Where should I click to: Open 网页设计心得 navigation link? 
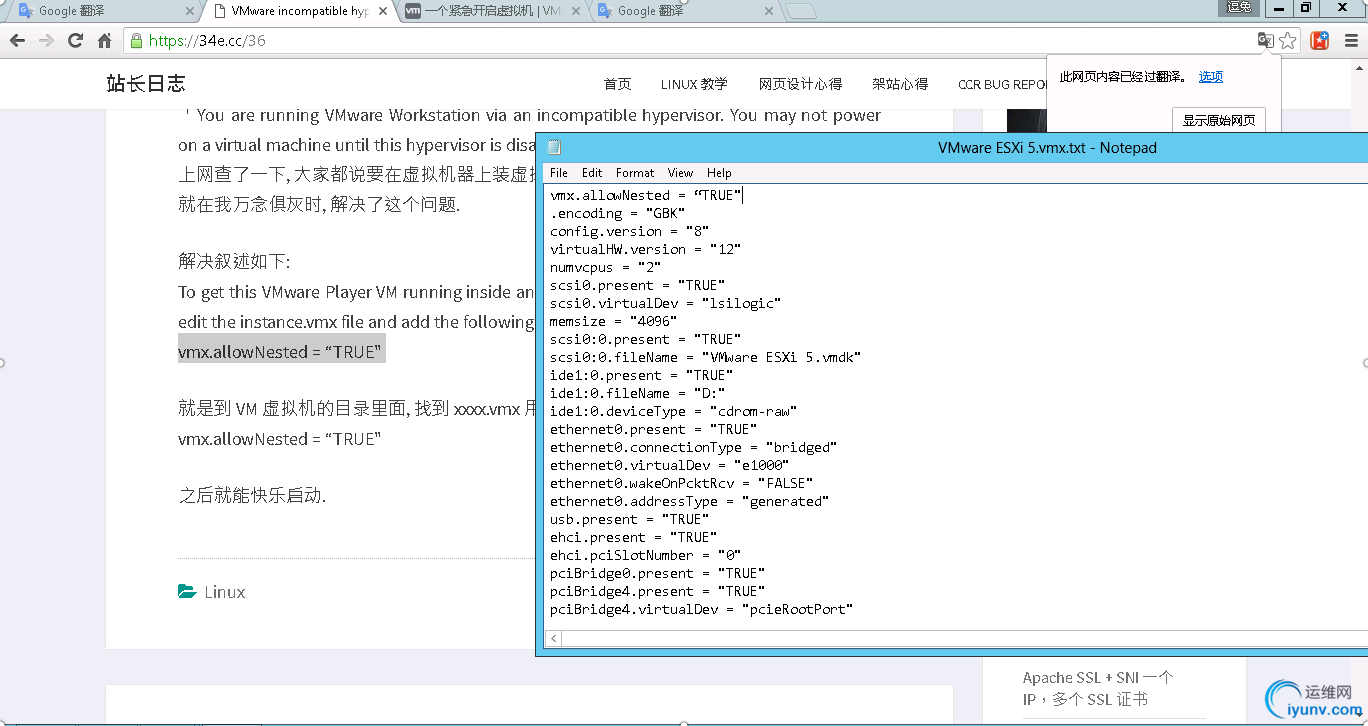coord(800,84)
